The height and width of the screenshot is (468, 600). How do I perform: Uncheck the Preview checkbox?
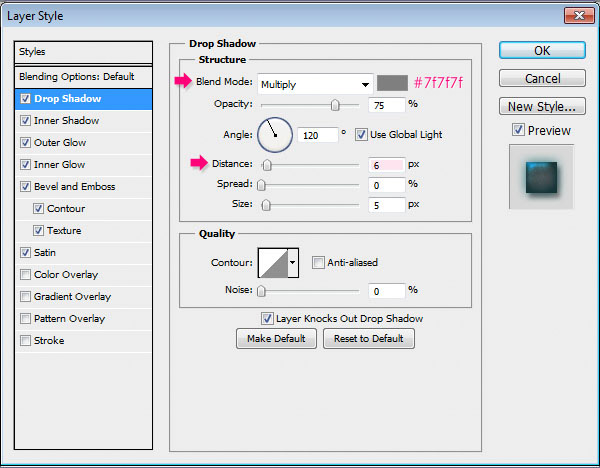(518, 130)
